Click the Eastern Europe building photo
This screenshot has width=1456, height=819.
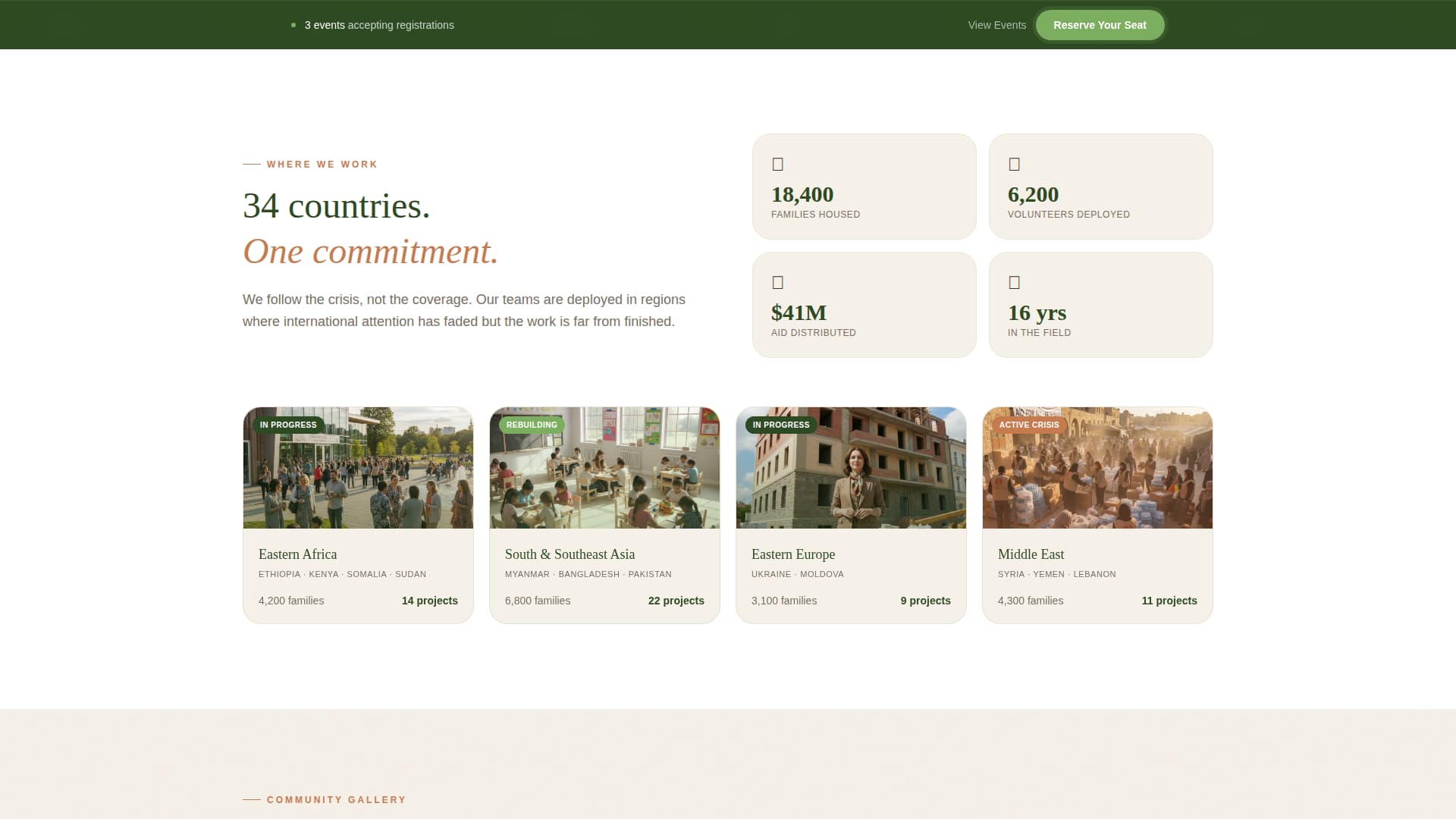pyautogui.click(x=851, y=467)
